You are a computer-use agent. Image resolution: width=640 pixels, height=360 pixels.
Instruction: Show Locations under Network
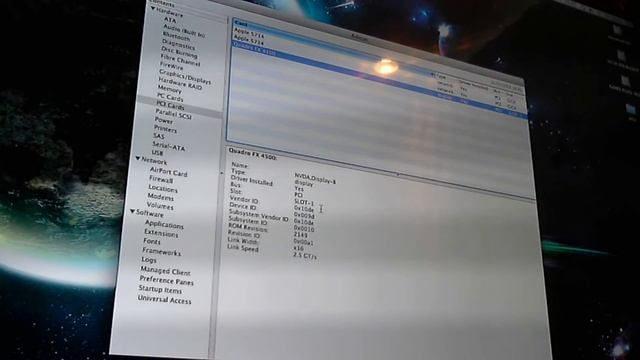163,188
